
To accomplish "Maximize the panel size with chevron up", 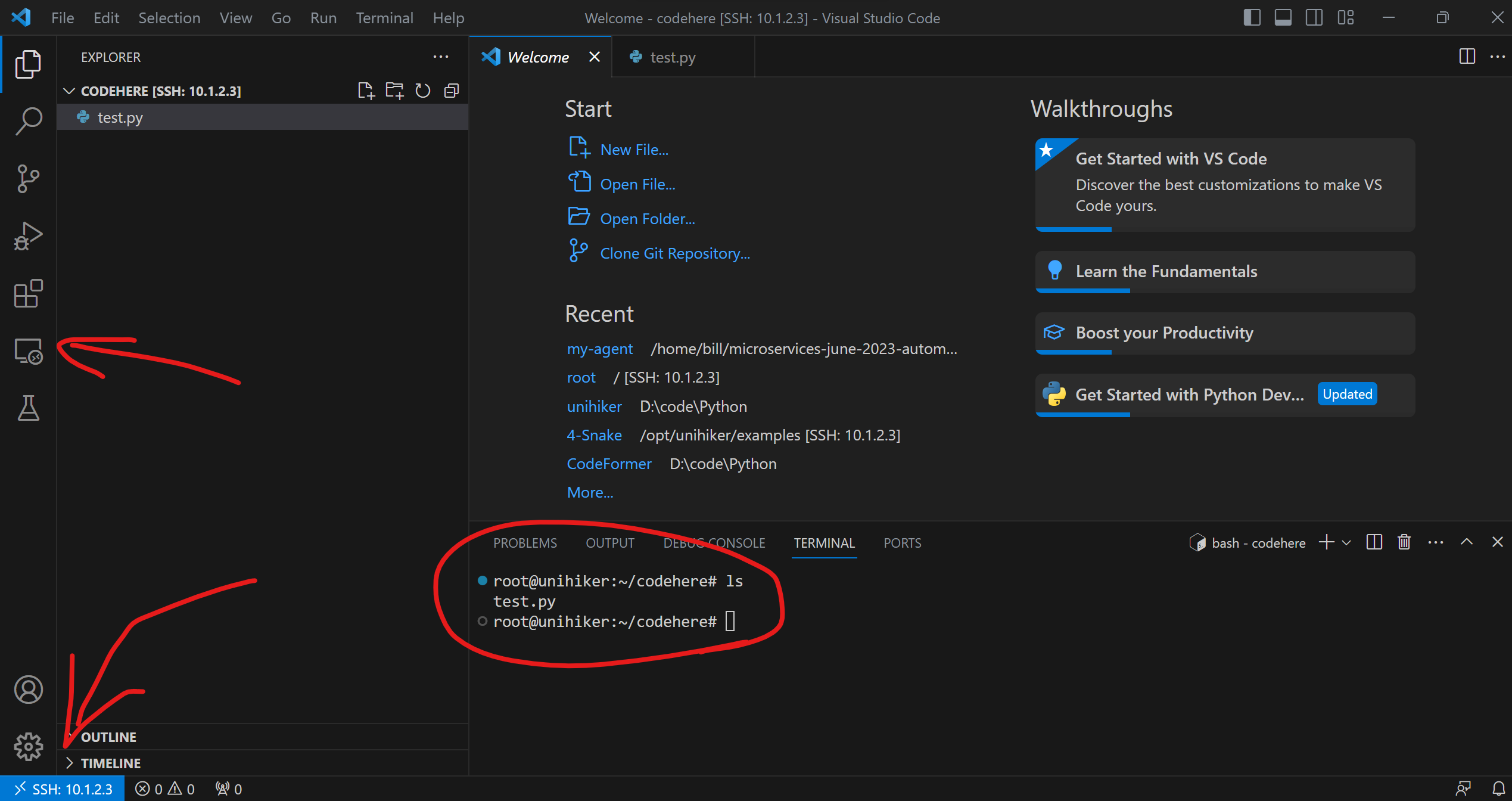I will click(1467, 542).
